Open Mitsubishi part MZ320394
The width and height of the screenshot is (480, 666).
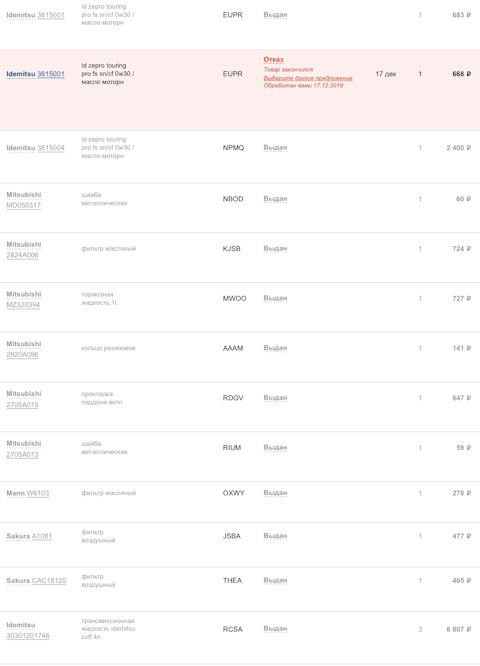(23, 305)
